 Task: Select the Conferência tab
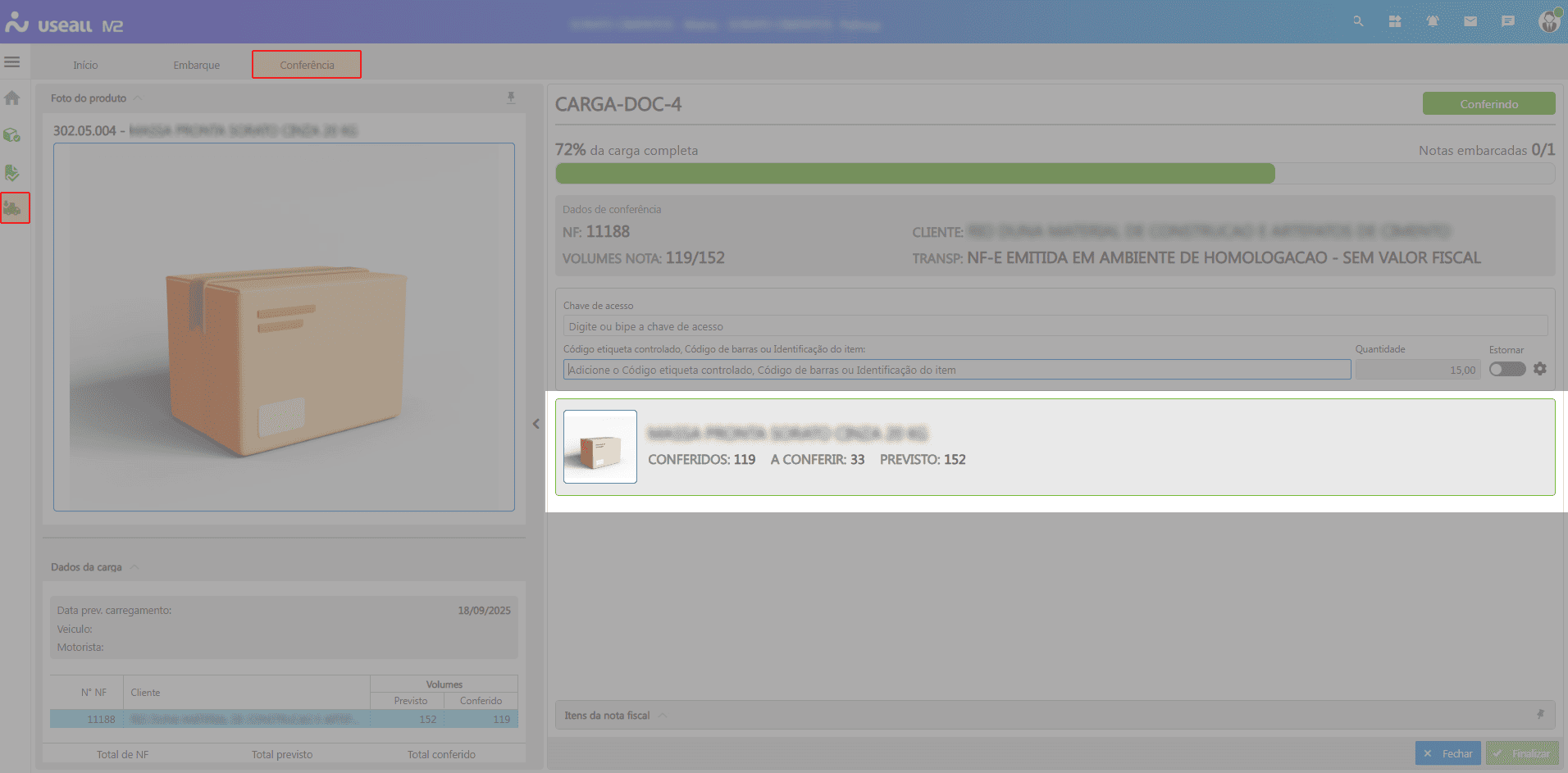coord(307,65)
